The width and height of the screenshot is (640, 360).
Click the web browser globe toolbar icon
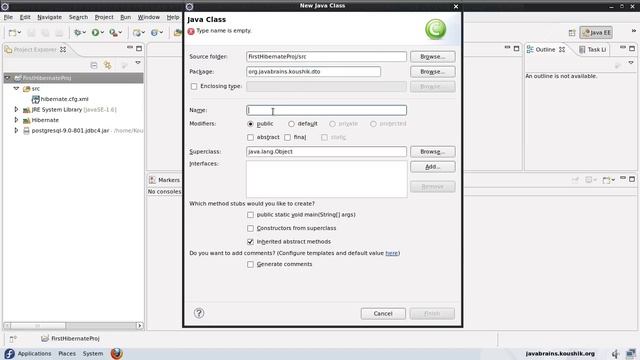tap(154, 33)
